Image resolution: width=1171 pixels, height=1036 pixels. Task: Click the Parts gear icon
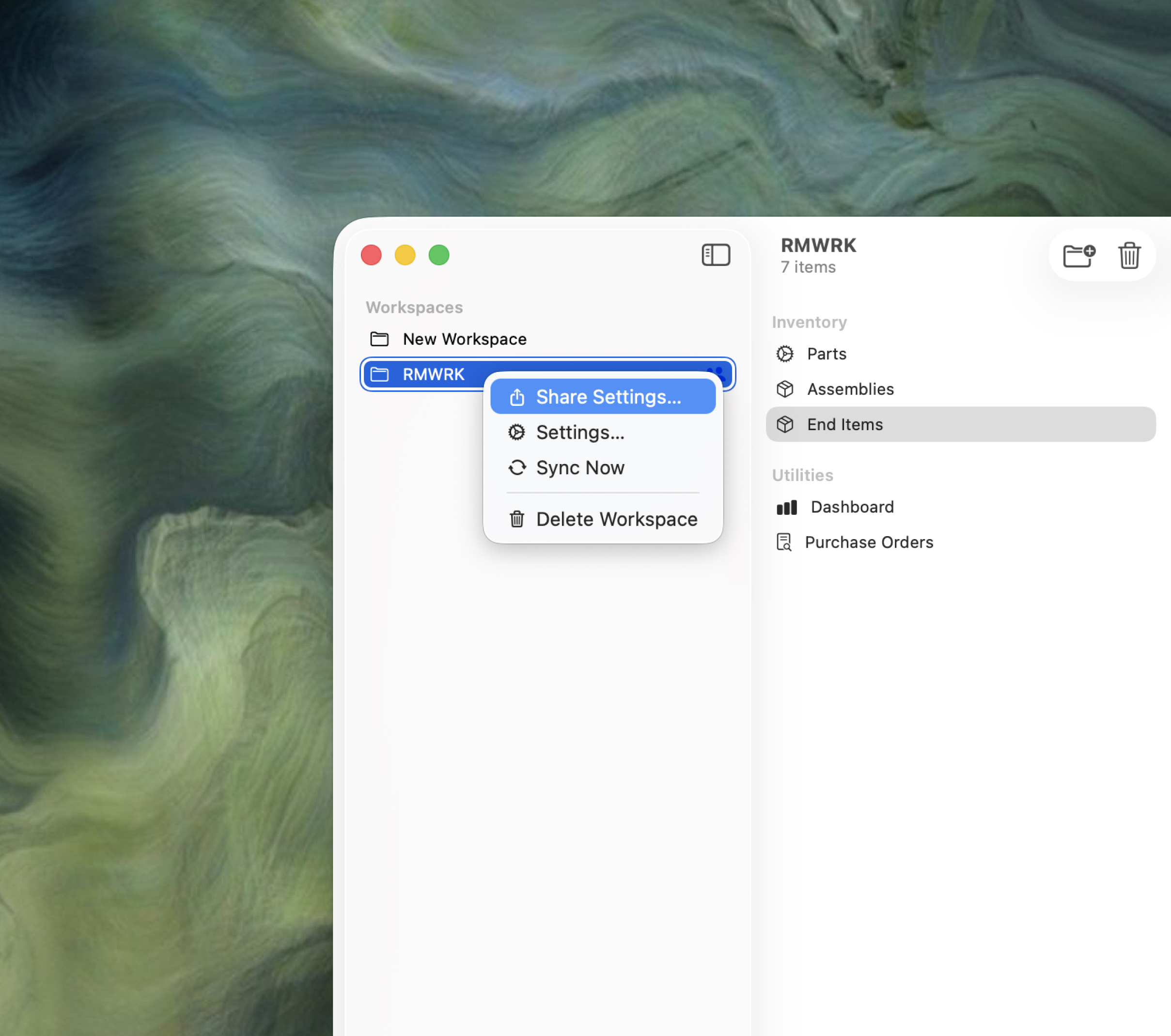pos(784,354)
